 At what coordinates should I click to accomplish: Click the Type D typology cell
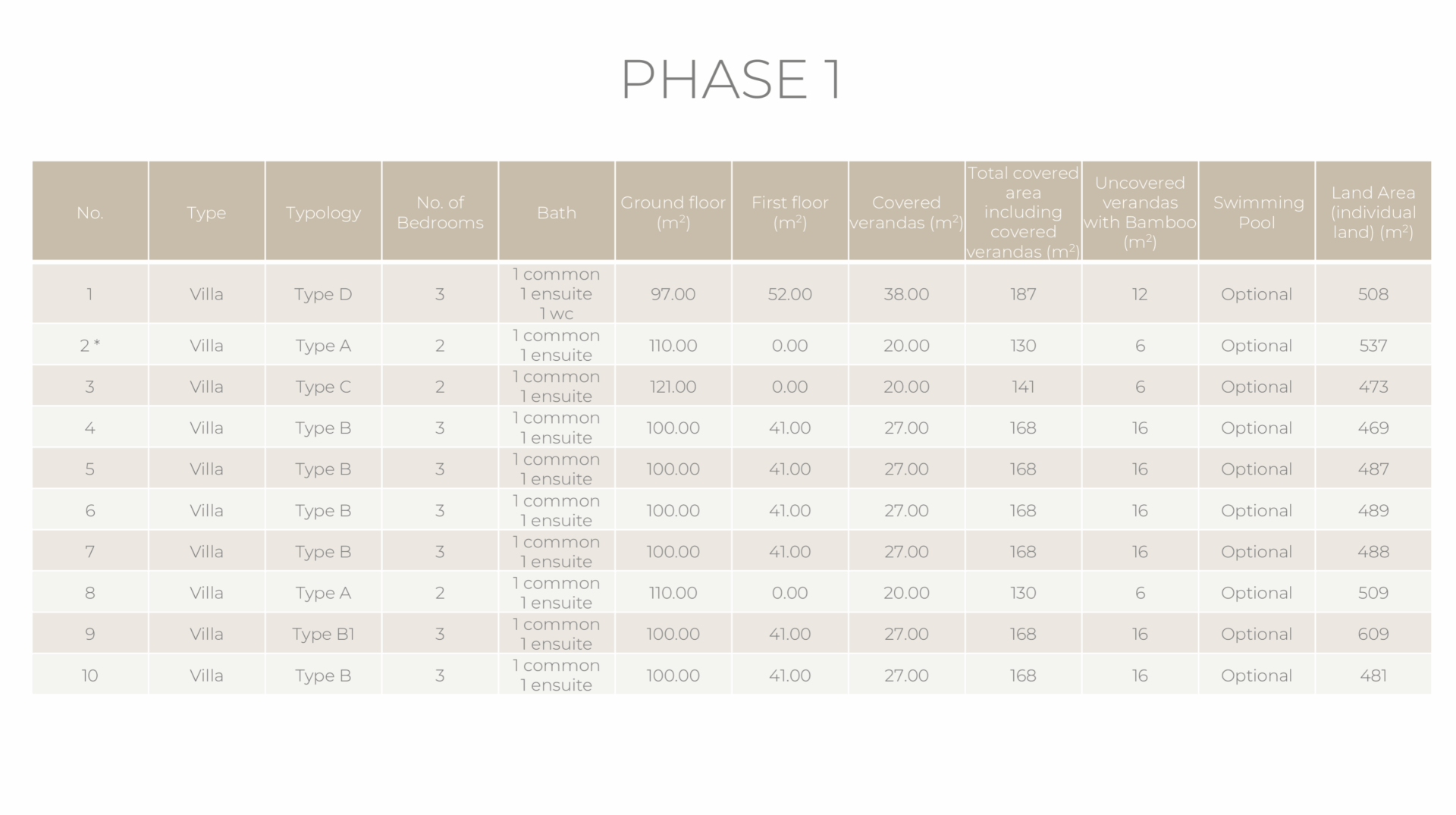click(x=323, y=294)
